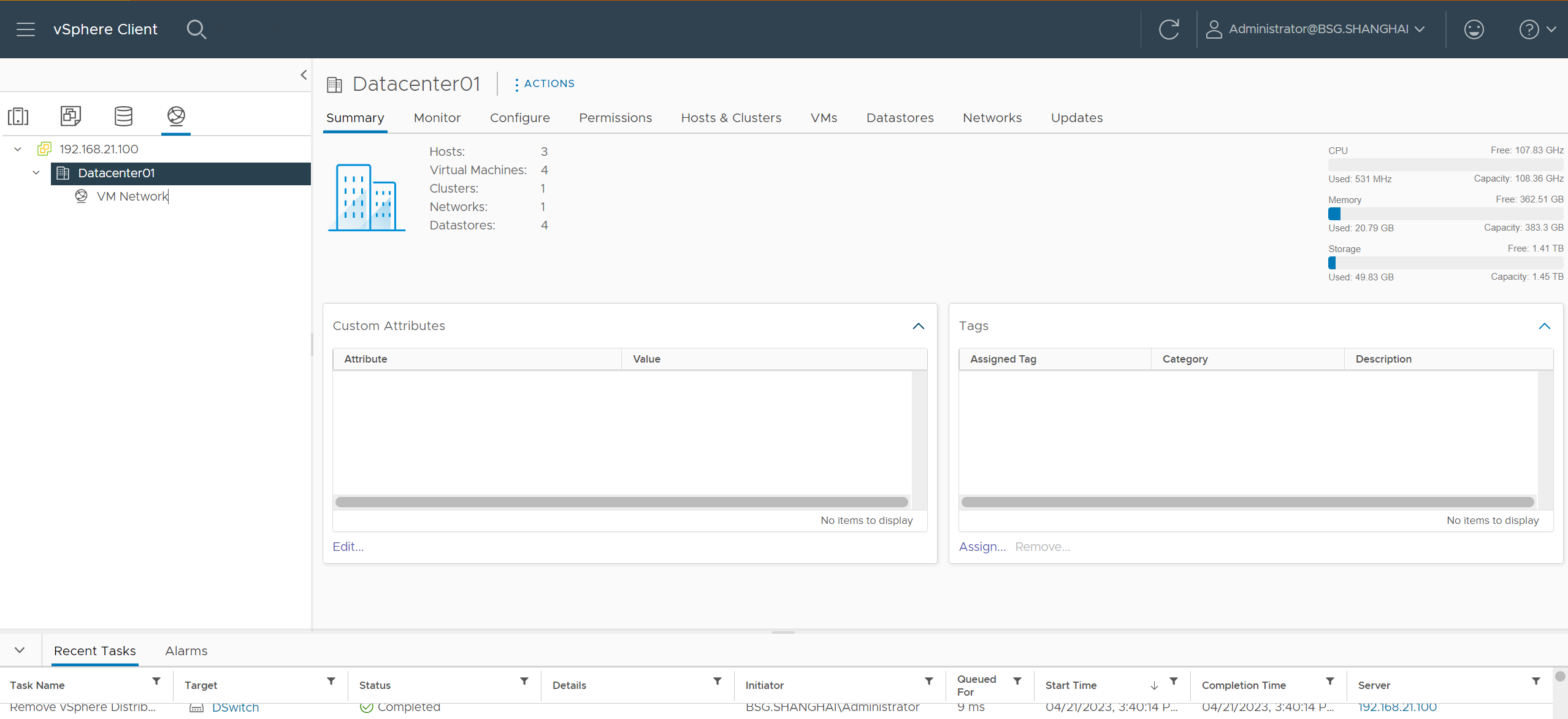Screen dimensions: 1568x719
Task: Switch to Recent Tasks tab
Action: point(95,650)
